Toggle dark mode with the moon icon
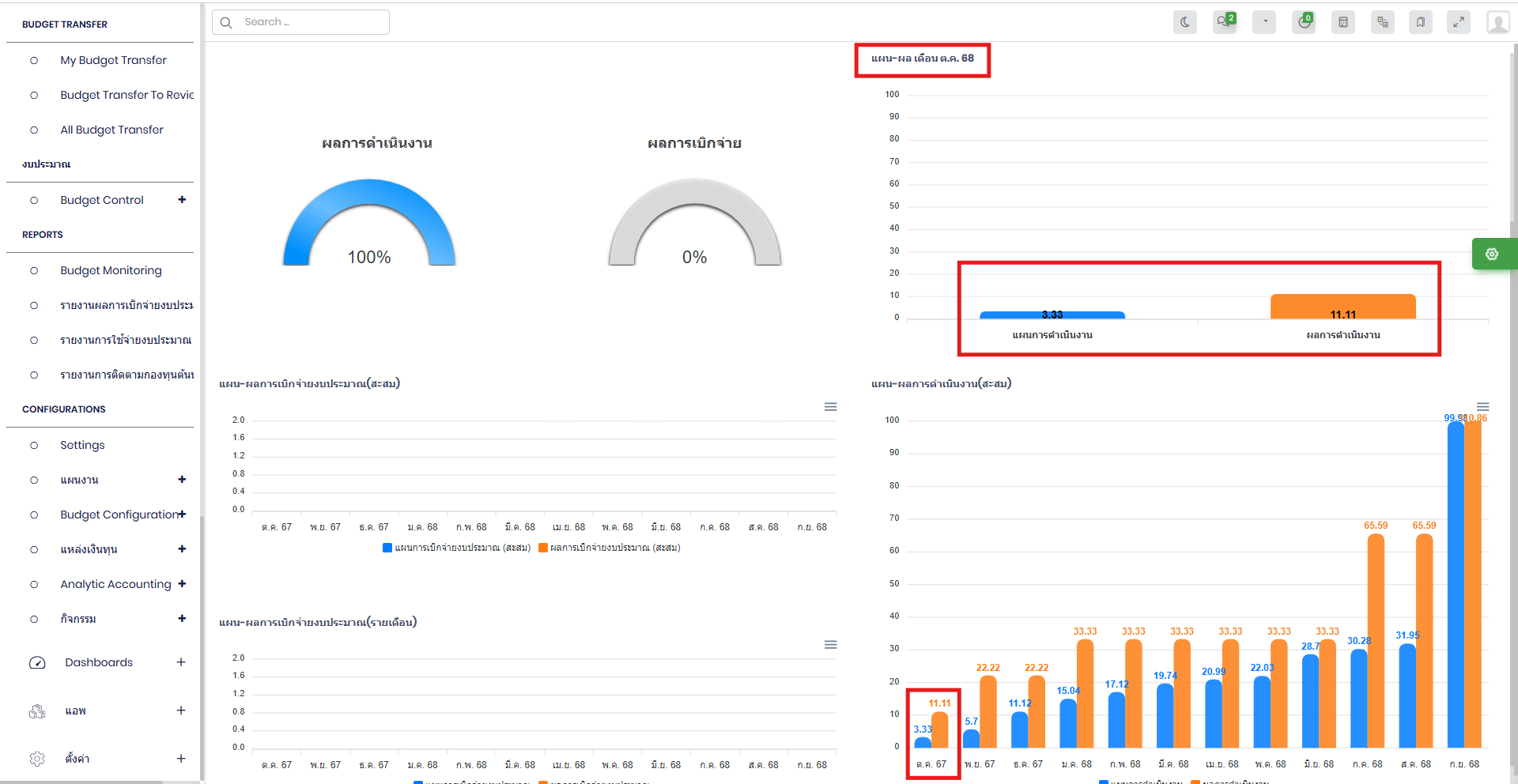 pos(1184,22)
